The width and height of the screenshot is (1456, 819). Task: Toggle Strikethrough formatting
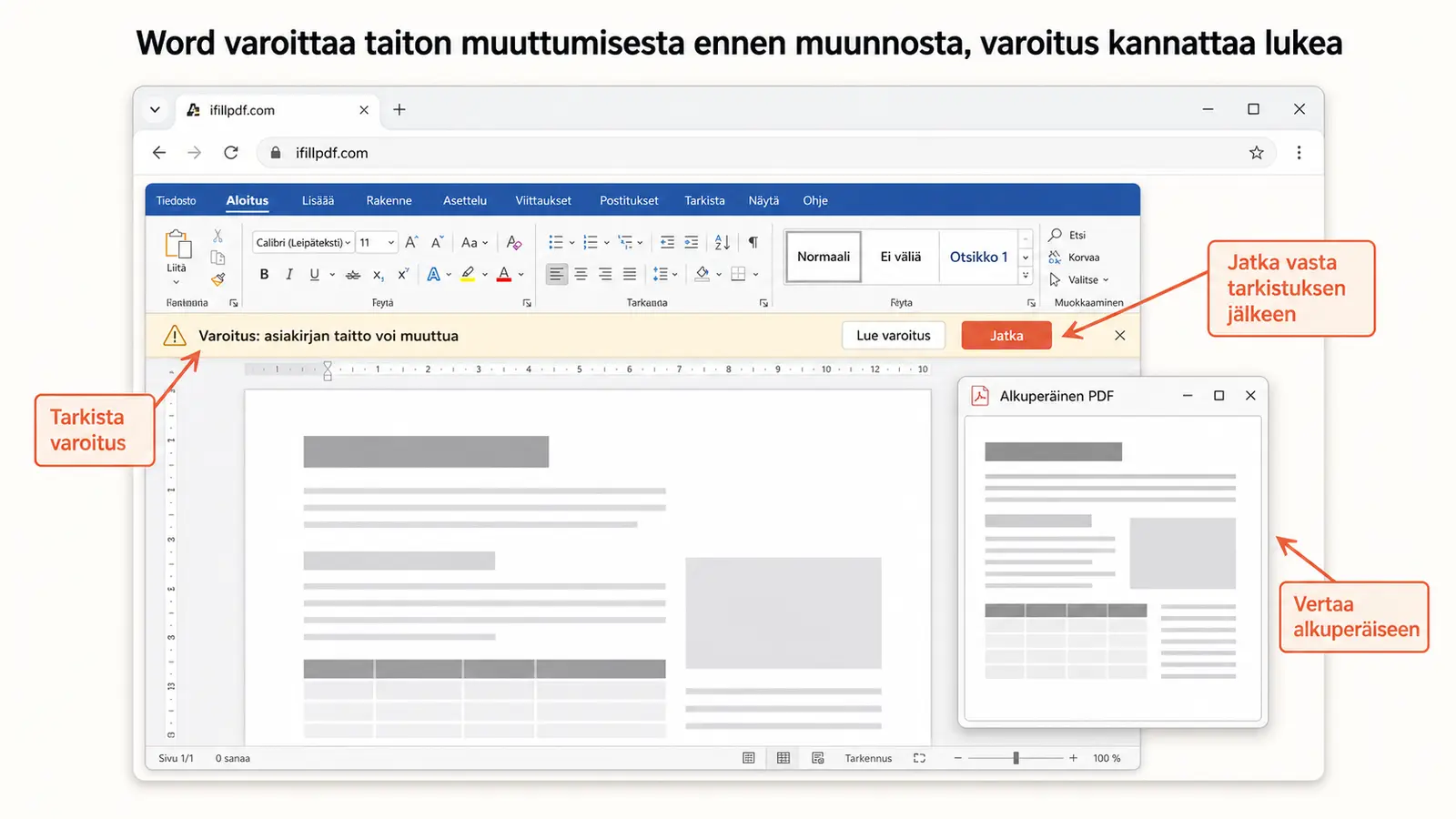pos(353,274)
